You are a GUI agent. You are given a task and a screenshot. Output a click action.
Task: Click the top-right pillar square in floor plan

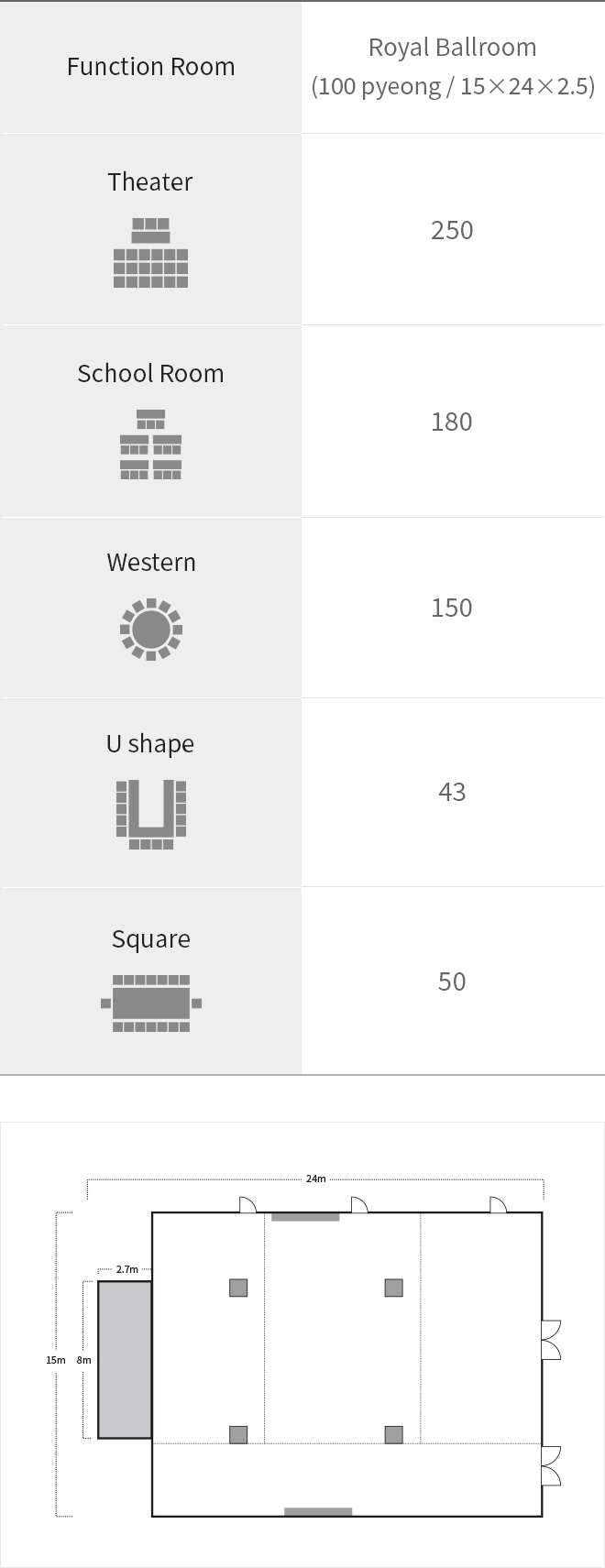click(x=394, y=1288)
